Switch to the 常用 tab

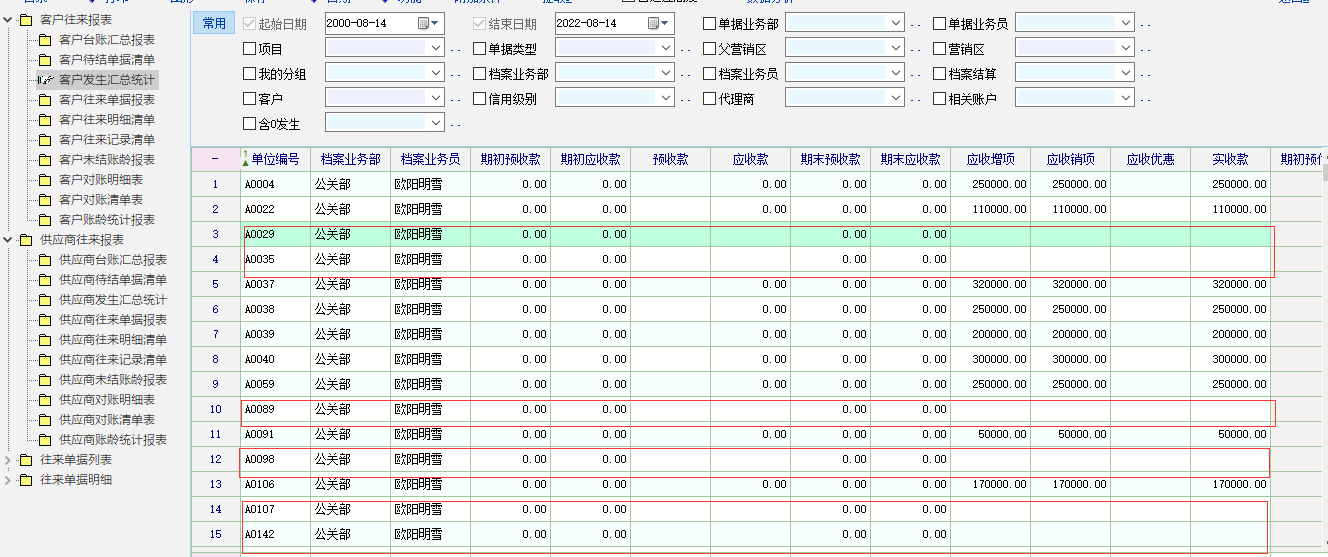(214, 23)
